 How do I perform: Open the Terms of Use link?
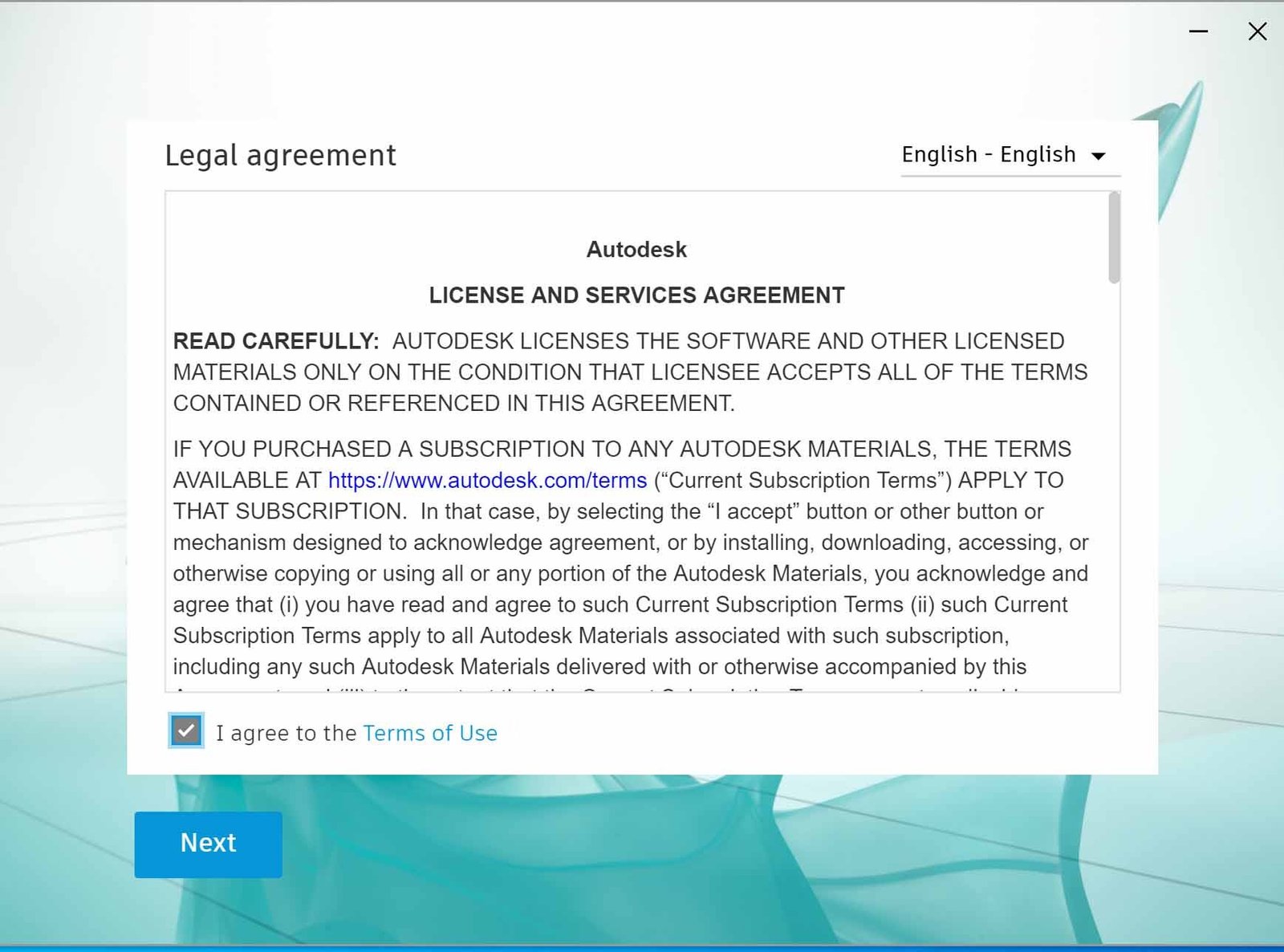click(430, 733)
